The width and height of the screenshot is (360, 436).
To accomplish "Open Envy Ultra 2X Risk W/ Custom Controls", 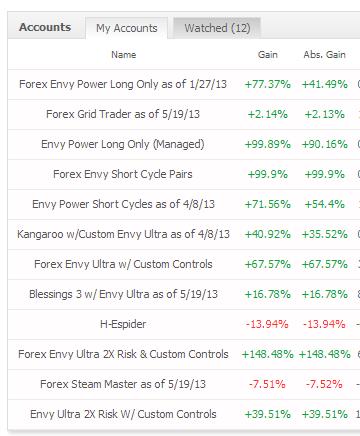I will click(x=123, y=414).
